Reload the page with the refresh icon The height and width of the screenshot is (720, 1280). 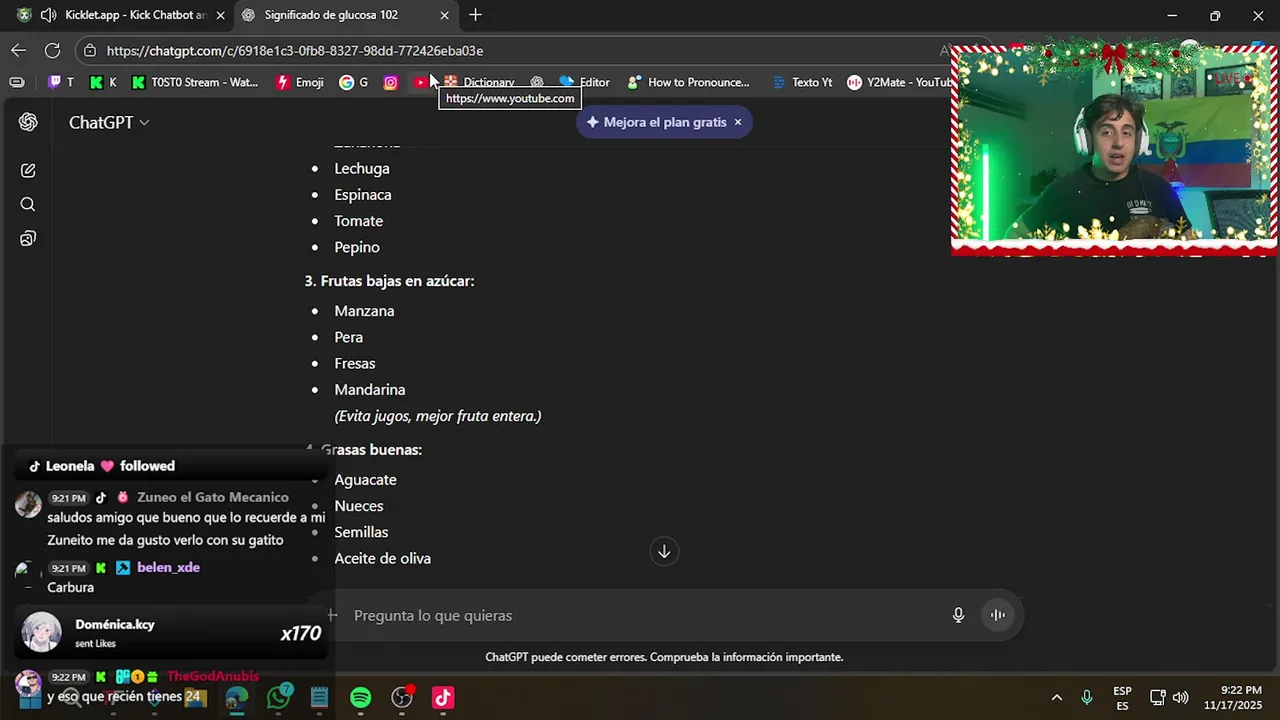[x=52, y=50]
